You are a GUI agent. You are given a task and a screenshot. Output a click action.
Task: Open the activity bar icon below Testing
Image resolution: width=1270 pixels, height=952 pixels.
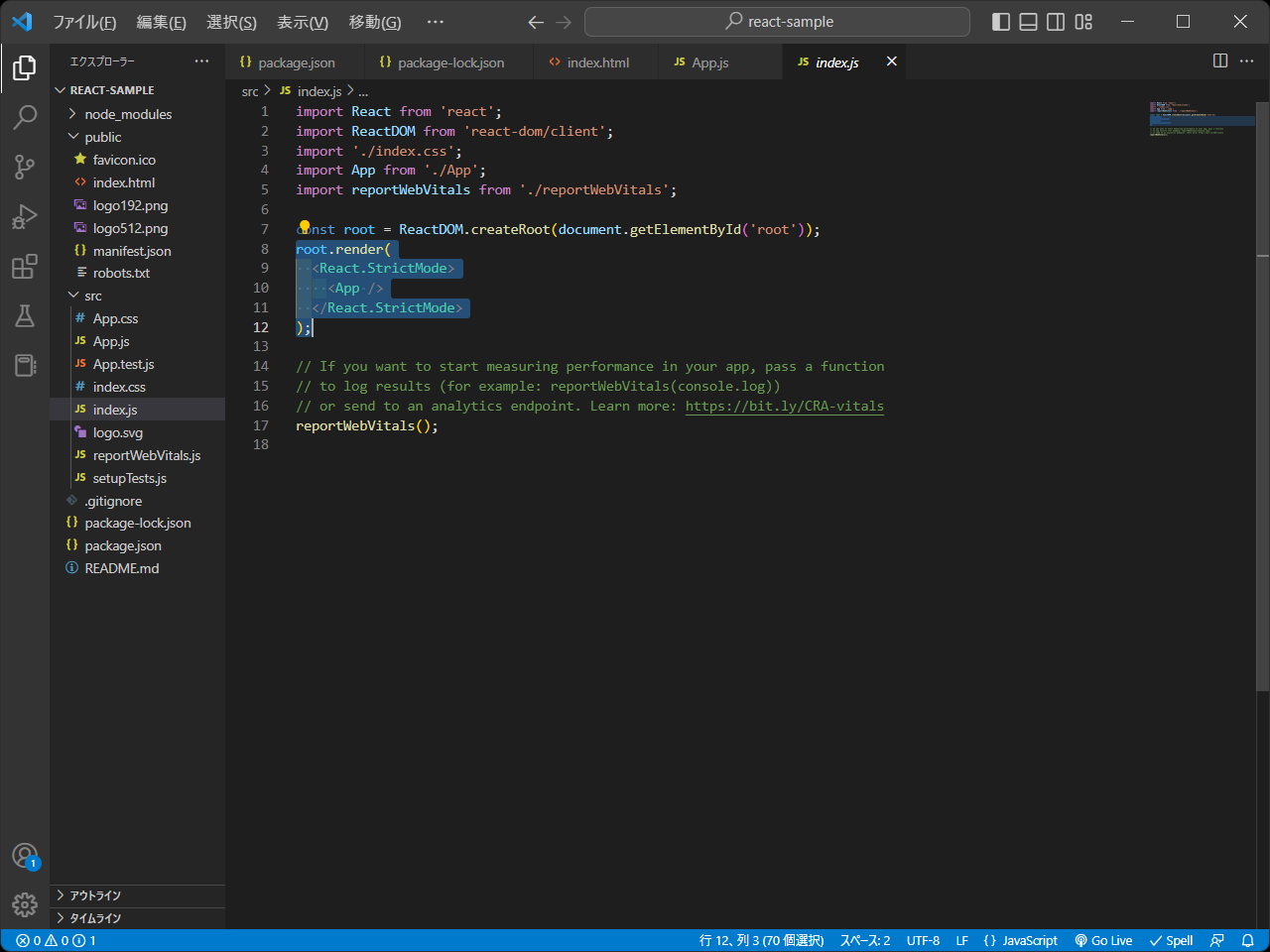click(25, 365)
